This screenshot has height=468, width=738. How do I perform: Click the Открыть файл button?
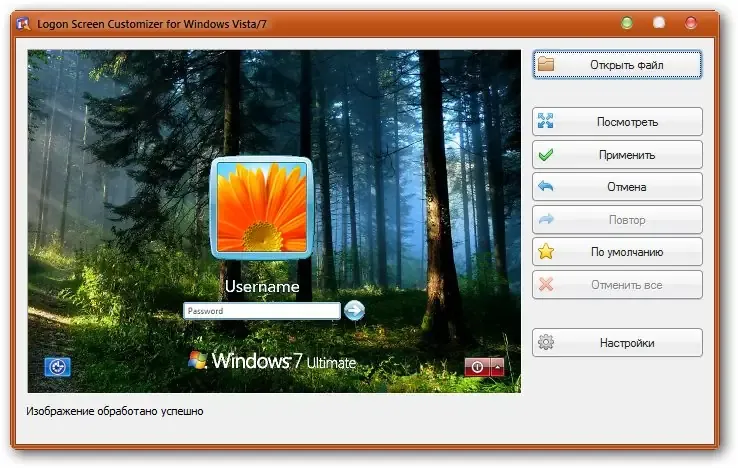(617, 65)
